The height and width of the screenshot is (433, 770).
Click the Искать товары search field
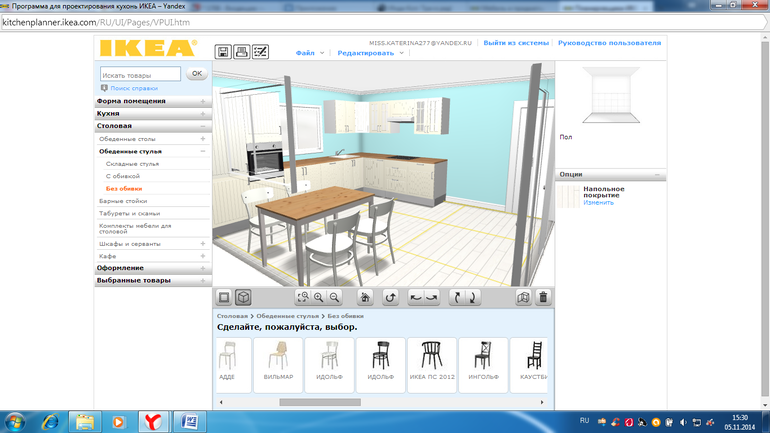[x=140, y=74]
